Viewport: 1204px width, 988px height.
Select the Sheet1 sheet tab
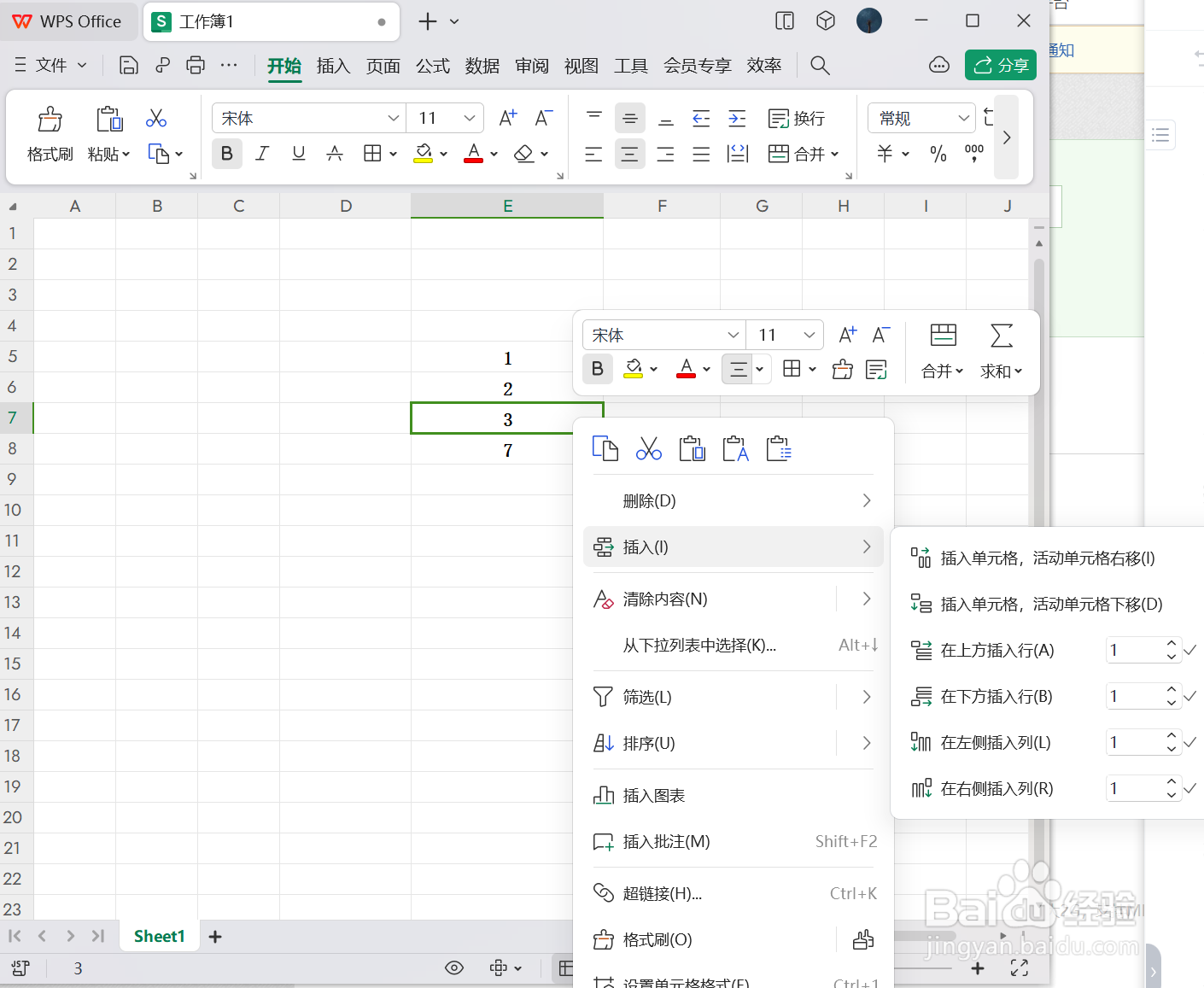[x=160, y=937]
